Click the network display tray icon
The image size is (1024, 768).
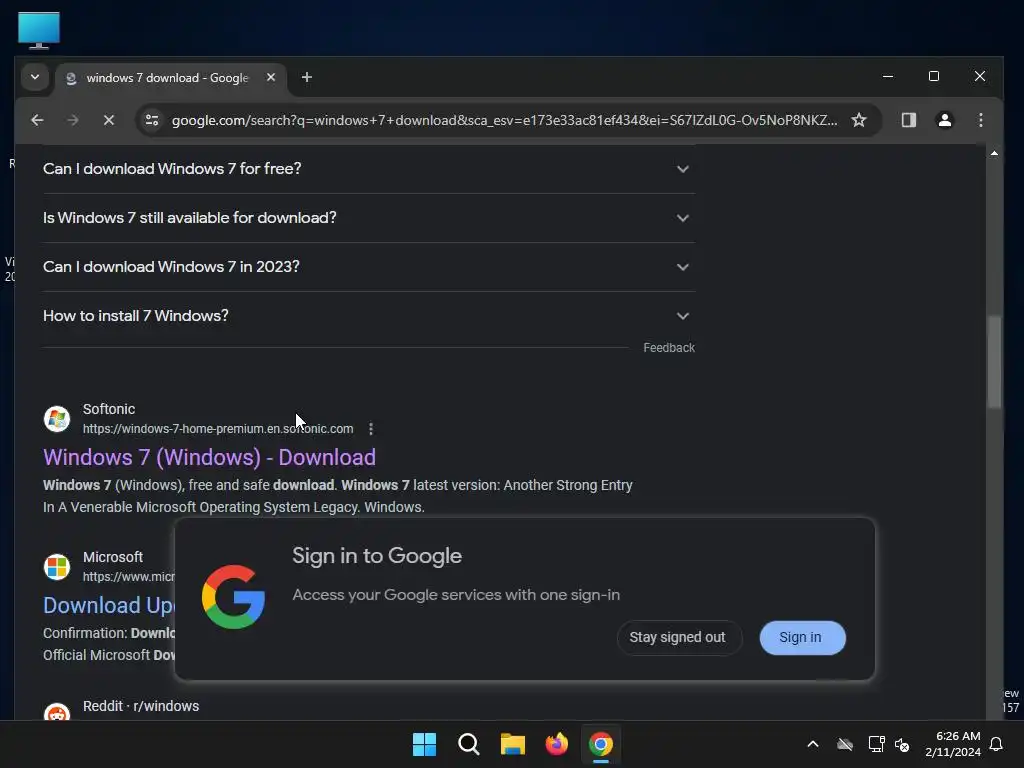(x=876, y=744)
